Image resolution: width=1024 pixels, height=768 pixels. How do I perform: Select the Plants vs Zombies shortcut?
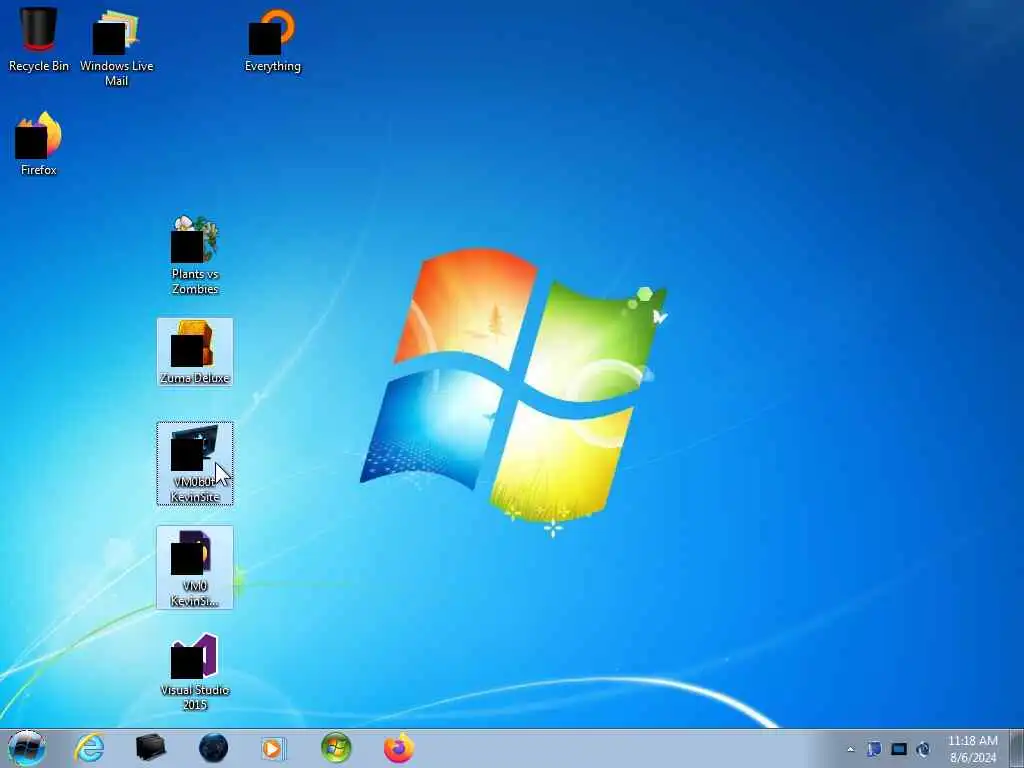pos(195,255)
